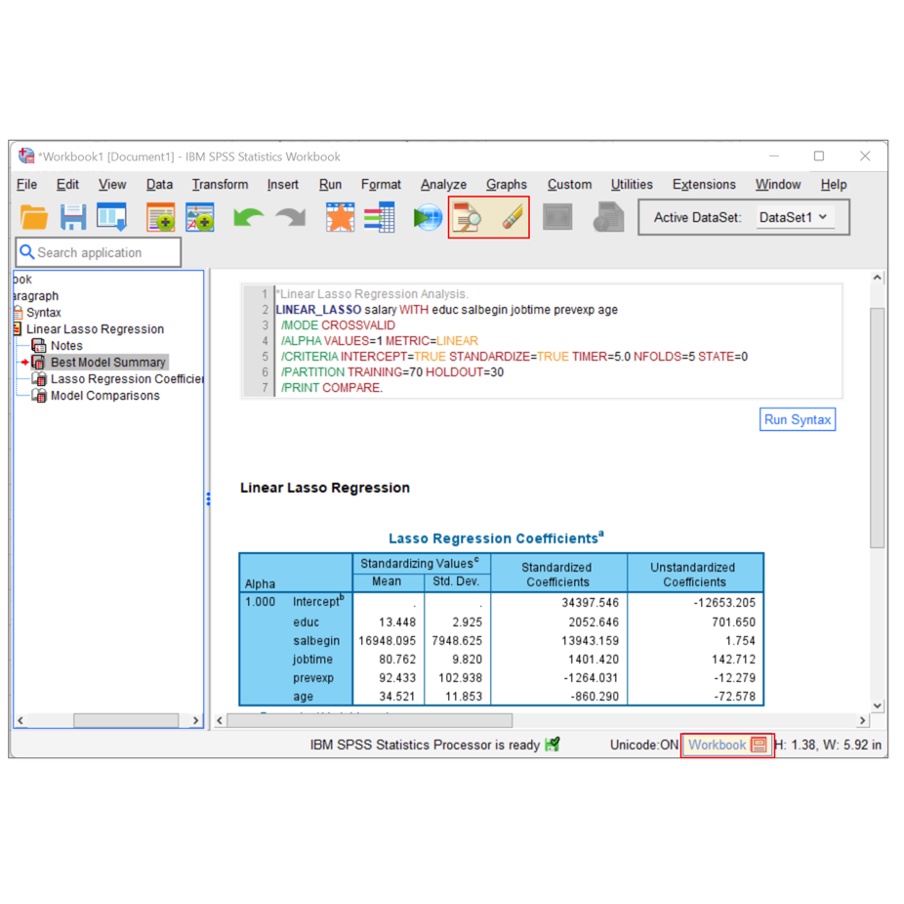
Task: Click the outline pane left scroll arrow
Action: click(21, 720)
